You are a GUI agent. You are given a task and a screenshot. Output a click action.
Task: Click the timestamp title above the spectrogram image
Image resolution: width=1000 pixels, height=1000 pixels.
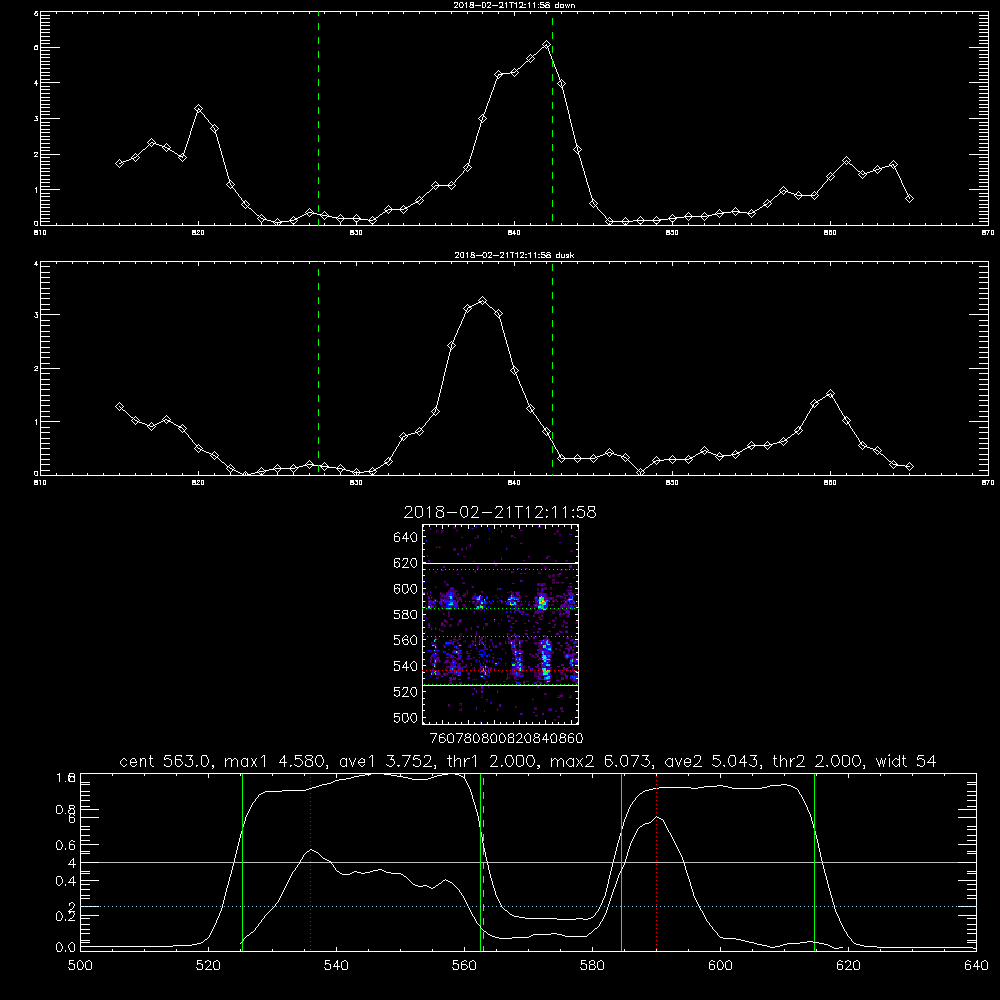500,512
